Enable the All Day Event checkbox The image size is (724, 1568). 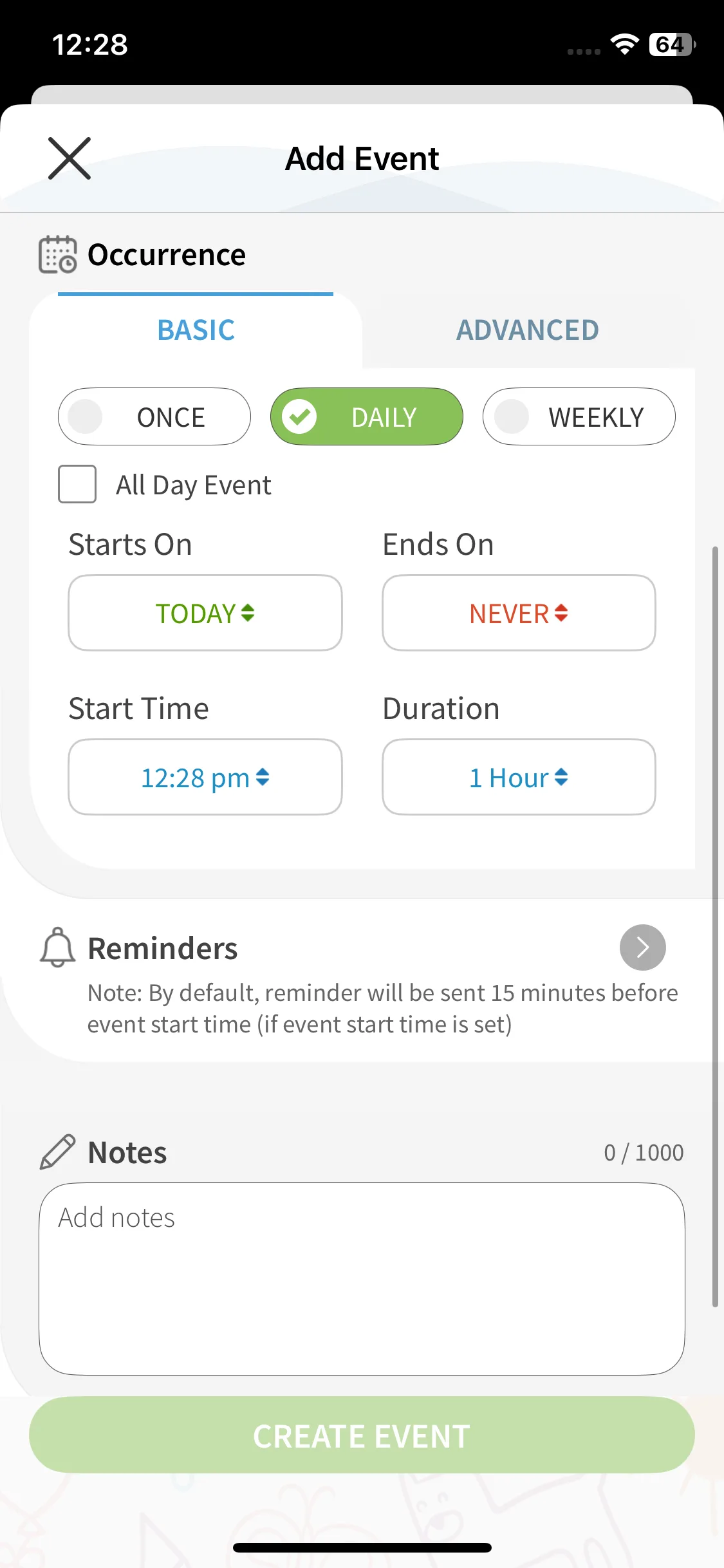point(77,484)
